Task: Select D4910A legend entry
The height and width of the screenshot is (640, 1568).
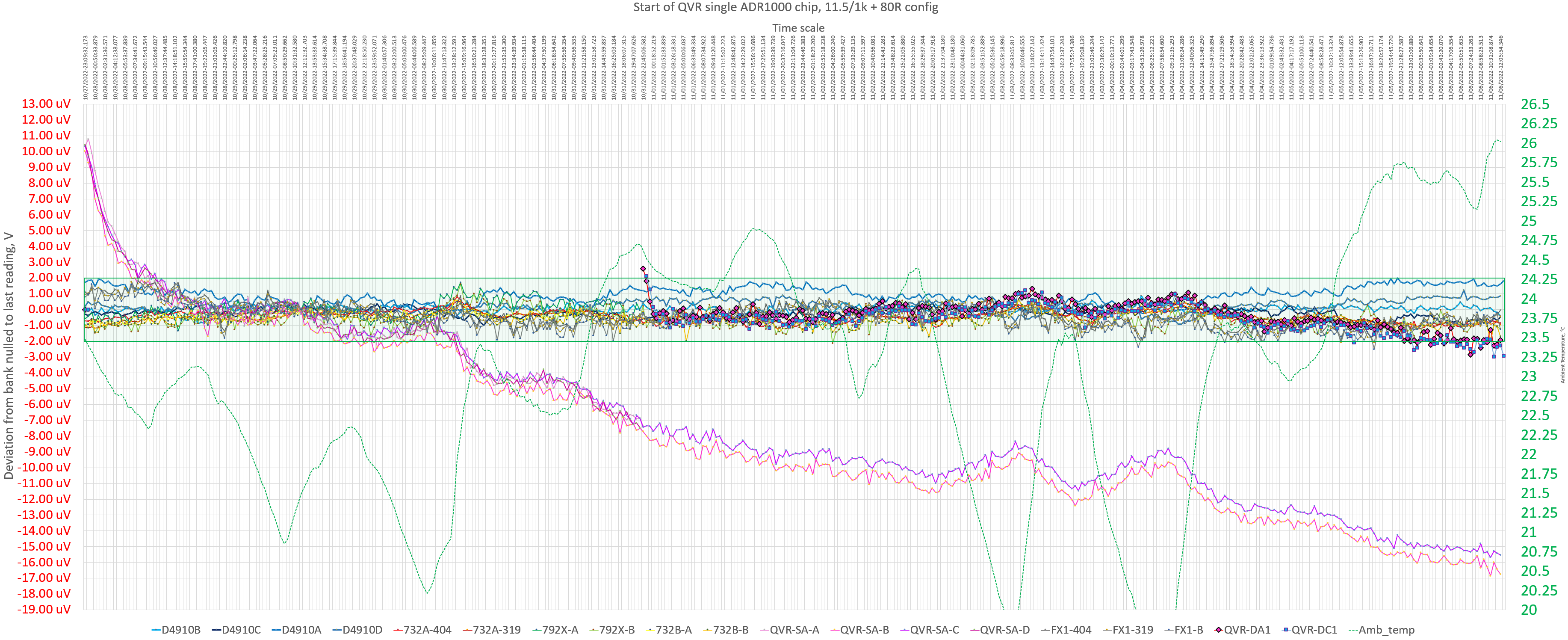Action: pyautogui.click(x=296, y=630)
